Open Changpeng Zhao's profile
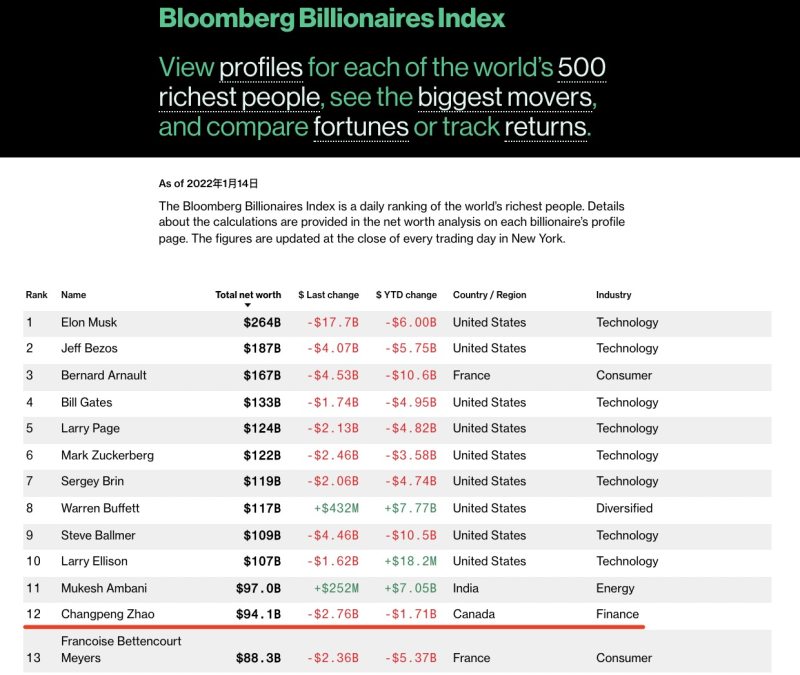 pyautogui.click(x=108, y=614)
